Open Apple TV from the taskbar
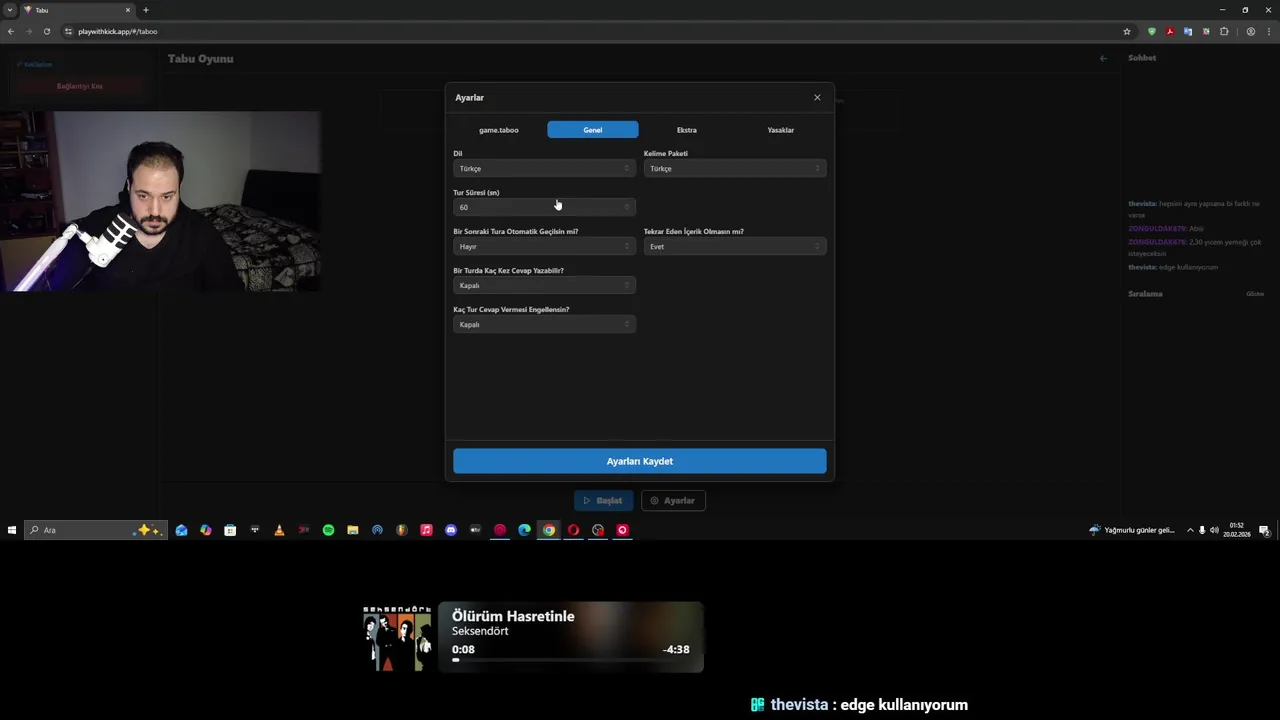Image resolution: width=1280 pixels, height=720 pixels. (x=475, y=530)
